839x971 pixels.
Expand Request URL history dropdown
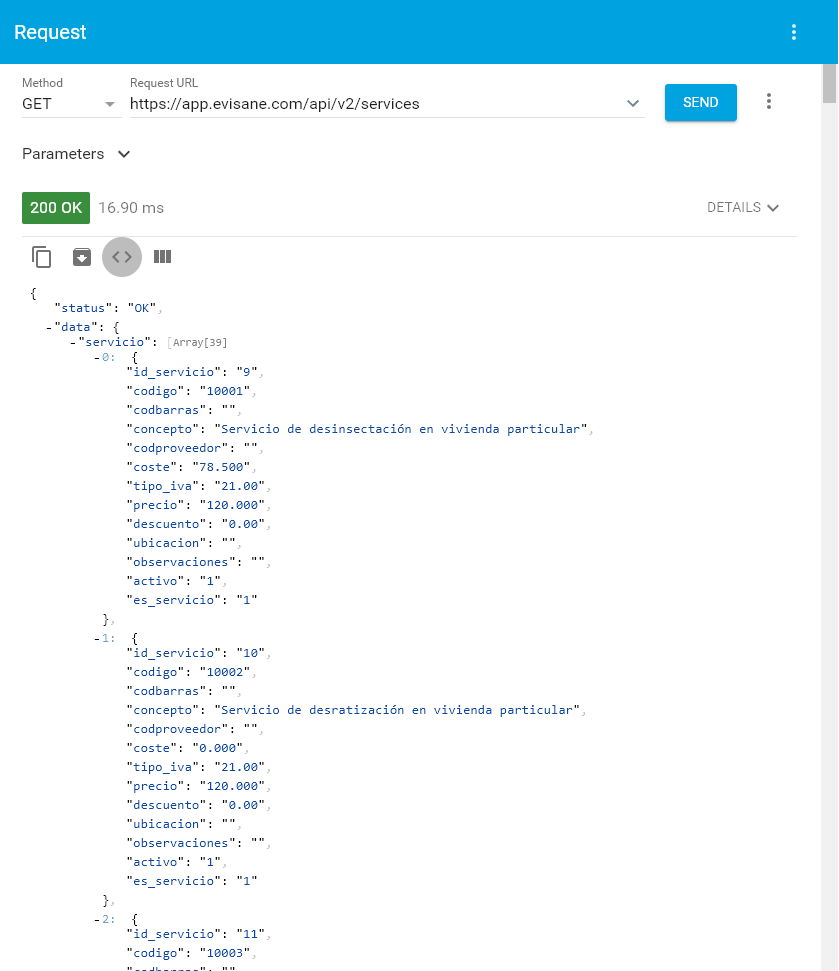pos(632,104)
